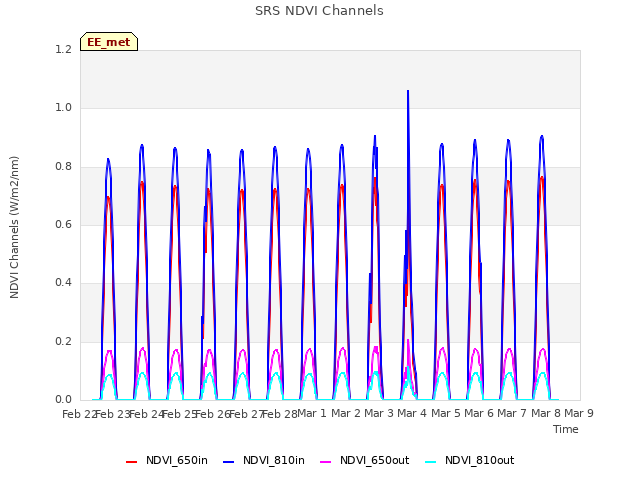Click the cyan NDVI_810out legend swatch
This screenshot has height=480, width=640.
coord(431,462)
